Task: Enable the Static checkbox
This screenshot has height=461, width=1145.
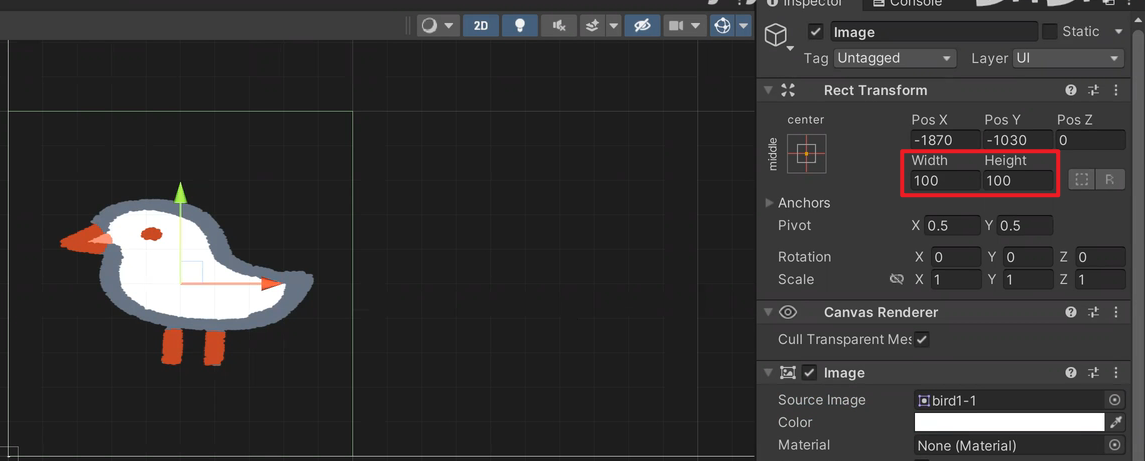Action: click(x=1049, y=31)
